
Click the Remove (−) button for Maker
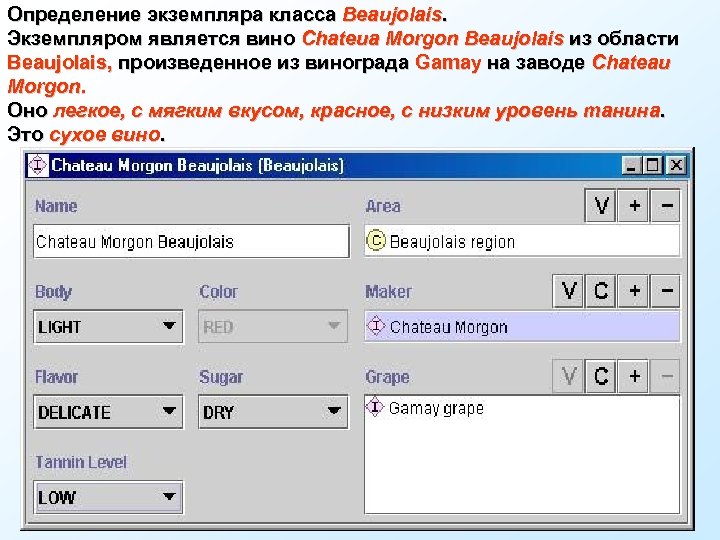666,291
